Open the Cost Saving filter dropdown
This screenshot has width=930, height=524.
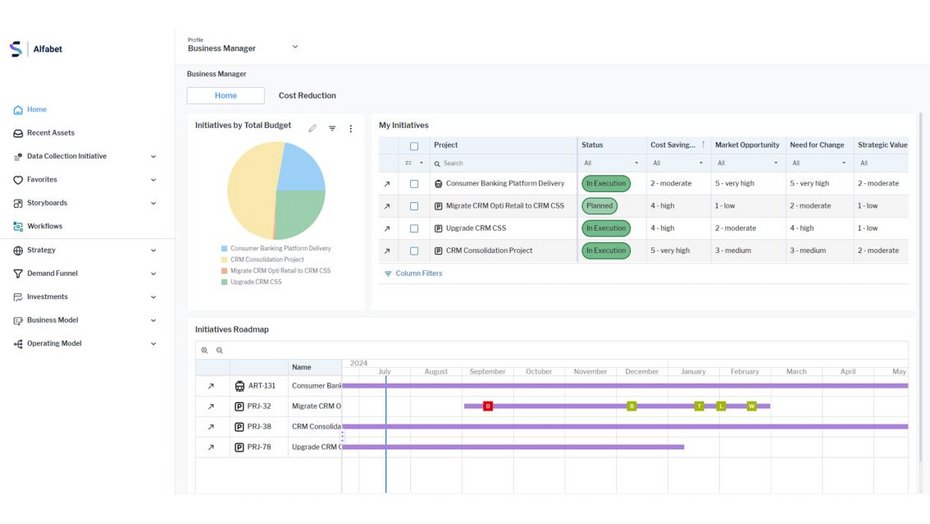click(x=678, y=163)
